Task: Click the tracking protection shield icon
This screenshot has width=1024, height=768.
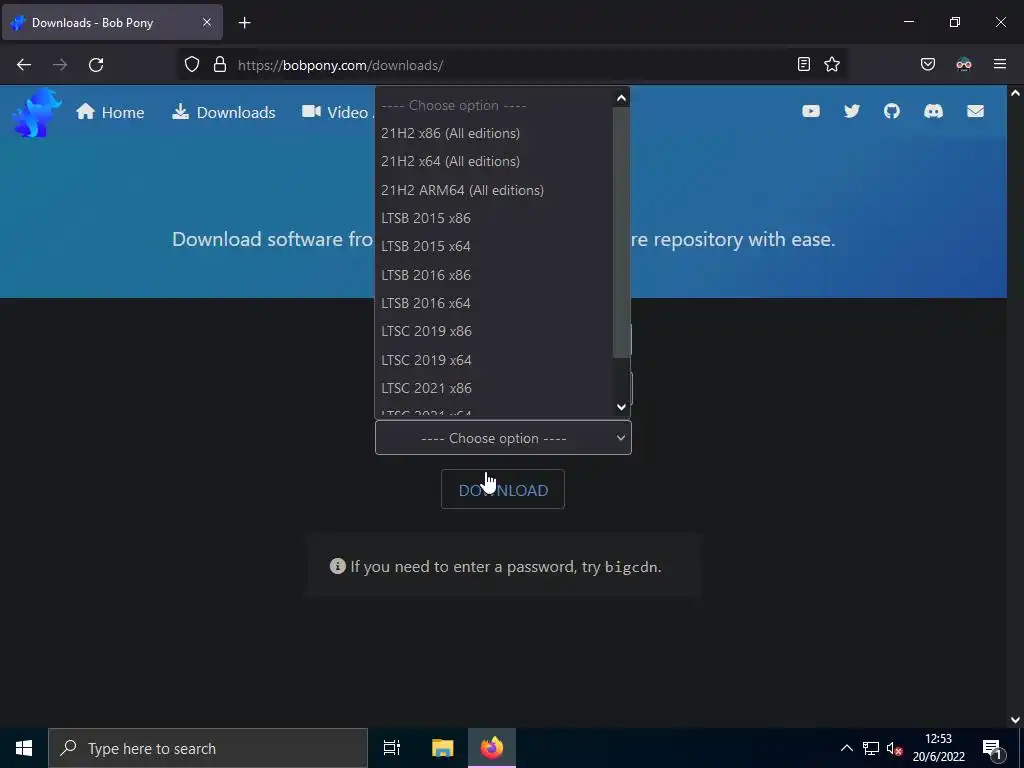Action: pos(191,64)
